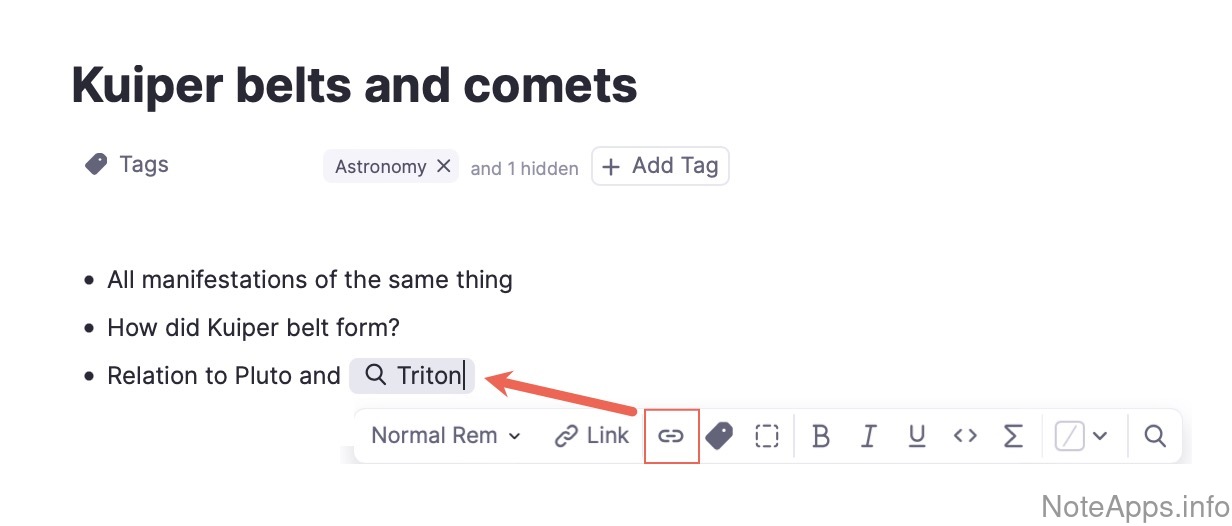Toggle italic formatting

click(x=869, y=436)
